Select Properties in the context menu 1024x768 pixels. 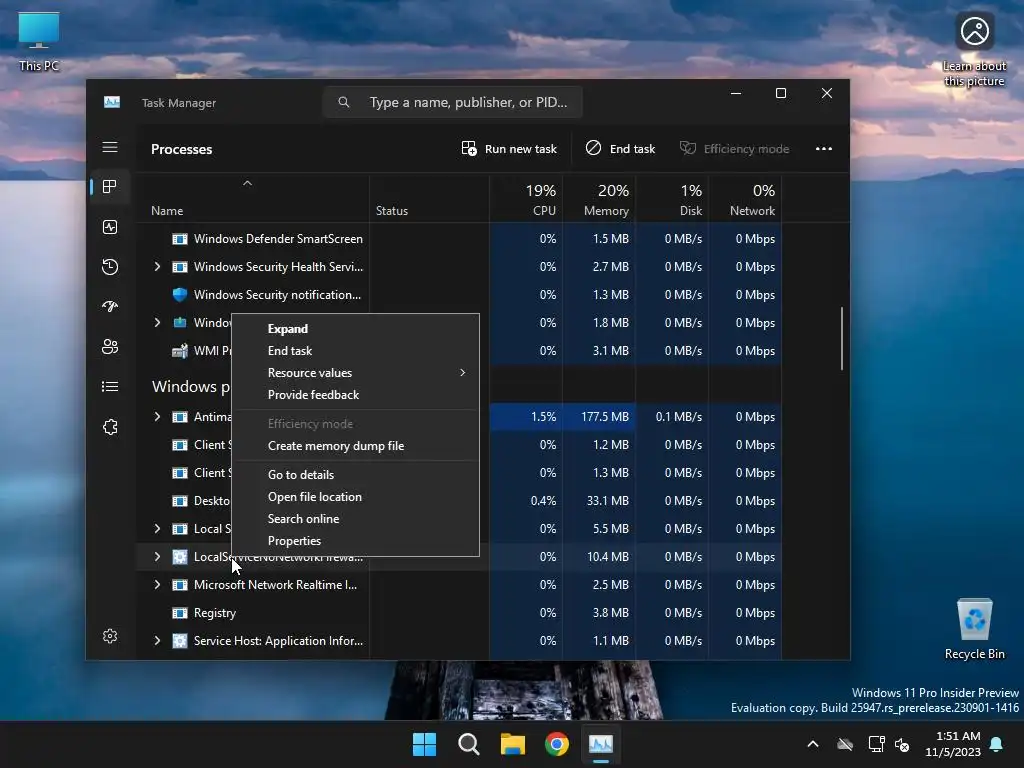tap(355, 541)
